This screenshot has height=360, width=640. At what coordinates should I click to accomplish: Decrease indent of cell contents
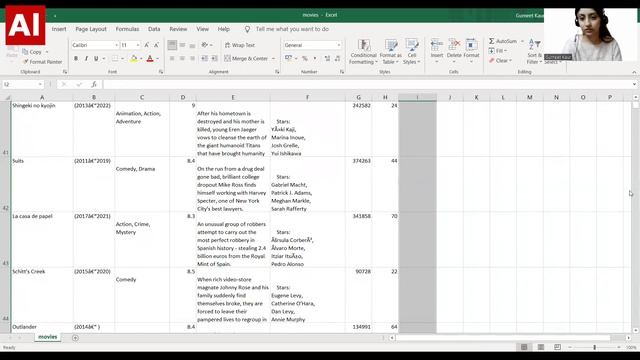pos(204,59)
